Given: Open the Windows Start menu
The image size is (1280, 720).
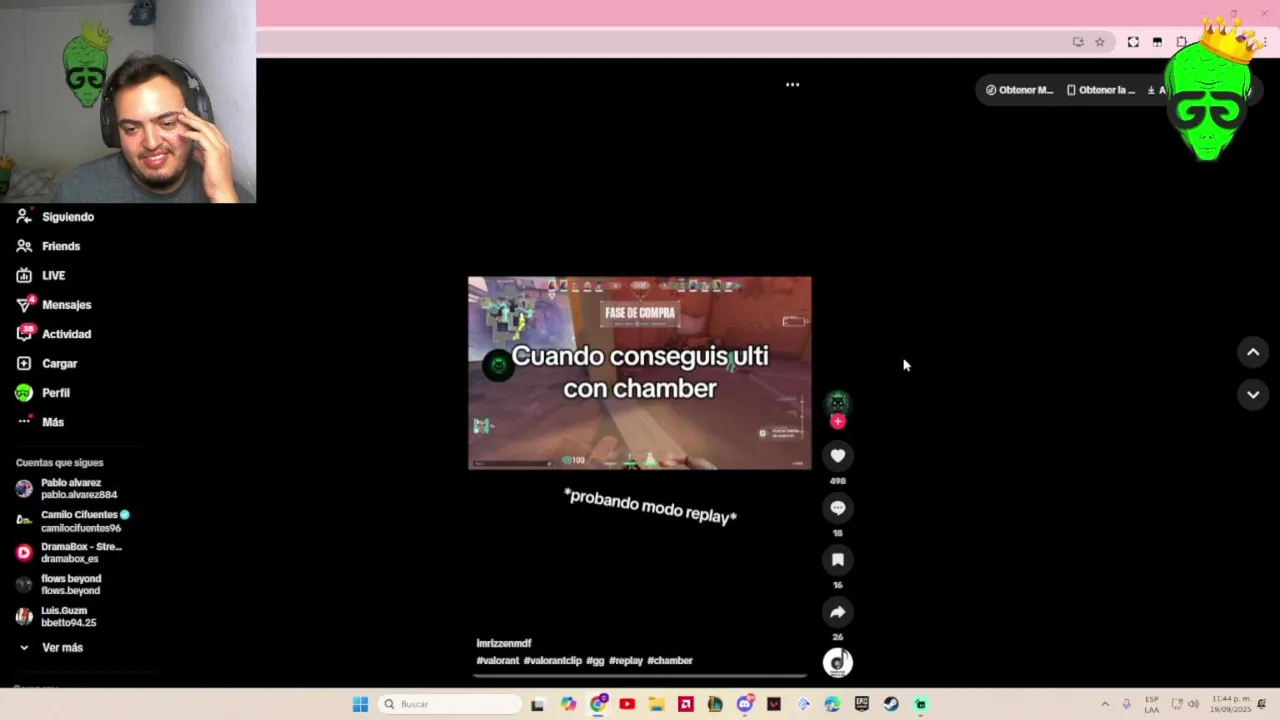Looking at the screenshot, I should tap(360, 704).
